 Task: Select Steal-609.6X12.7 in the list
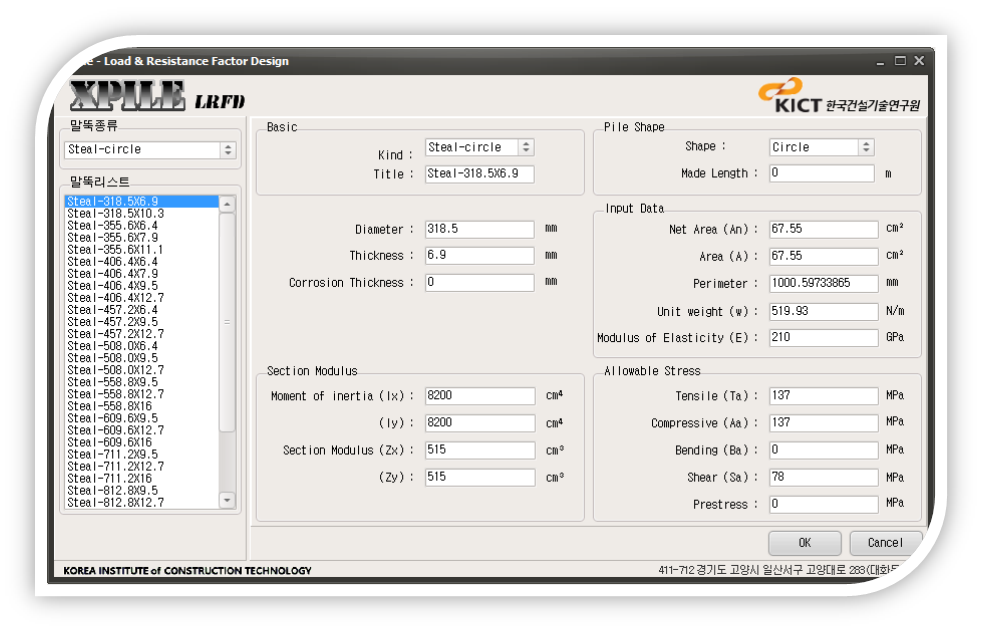click(x=142, y=430)
